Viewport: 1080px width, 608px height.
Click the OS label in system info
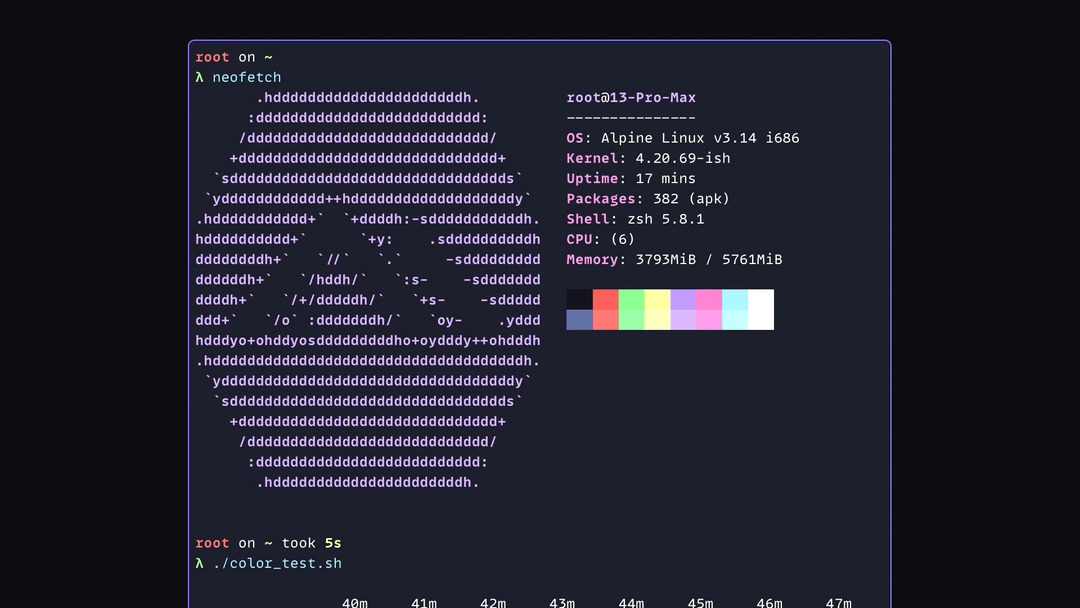click(x=575, y=138)
